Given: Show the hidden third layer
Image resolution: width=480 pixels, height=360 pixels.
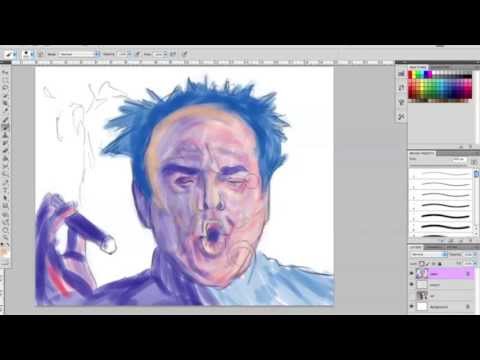Looking at the screenshot, I should 412,296.
